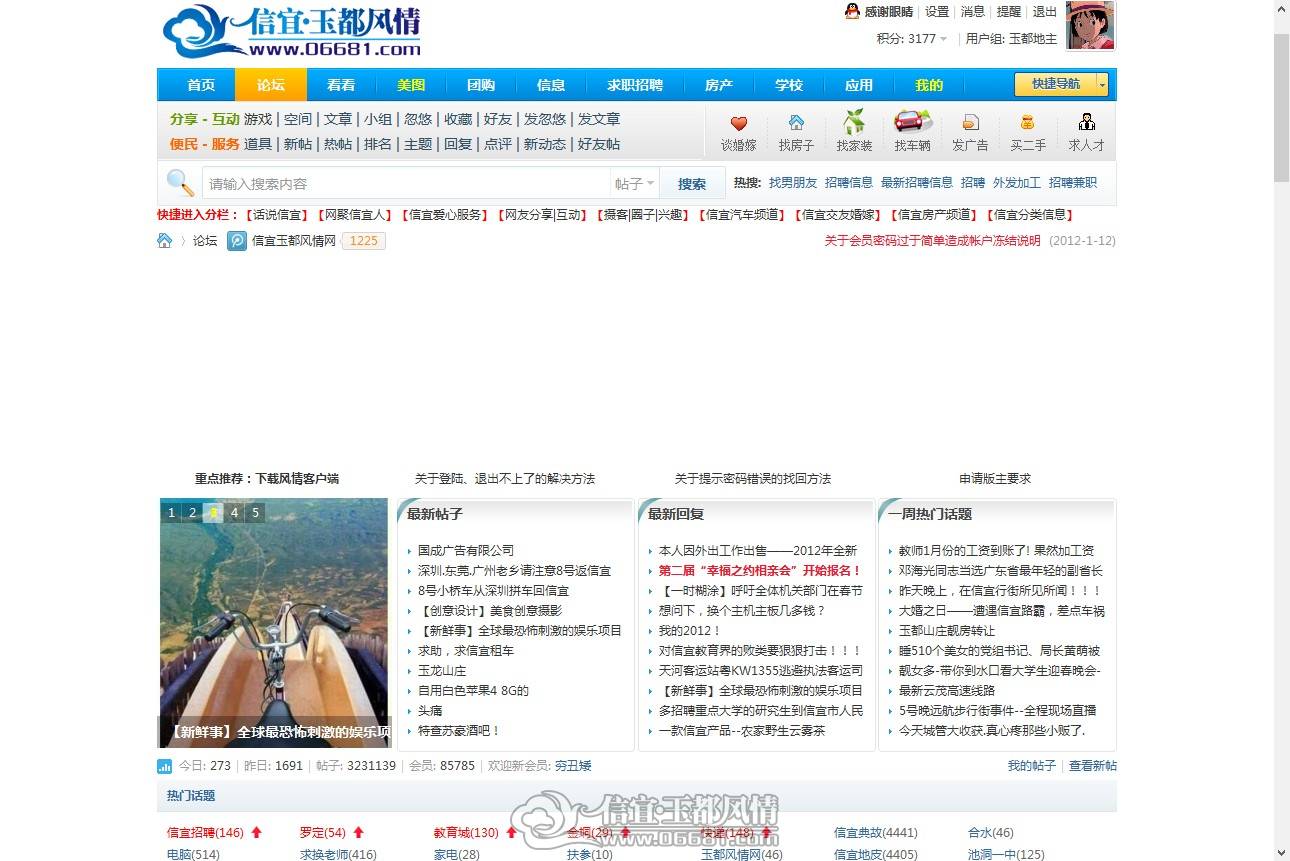Viewport: 1290px width, 861px height.
Task: Click the 快捷导航 button
Action: pyautogui.click(x=1055, y=84)
